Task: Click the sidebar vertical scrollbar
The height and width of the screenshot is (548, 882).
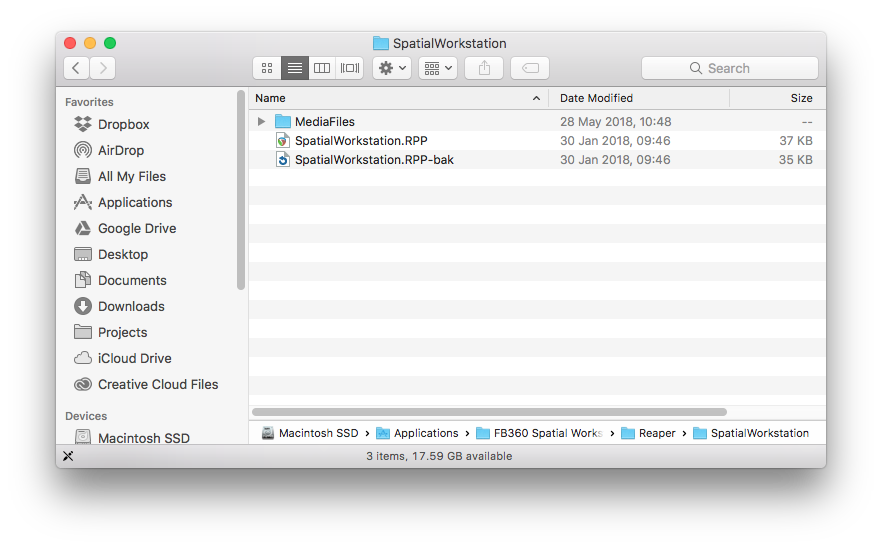Action: [x=241, y=190]
